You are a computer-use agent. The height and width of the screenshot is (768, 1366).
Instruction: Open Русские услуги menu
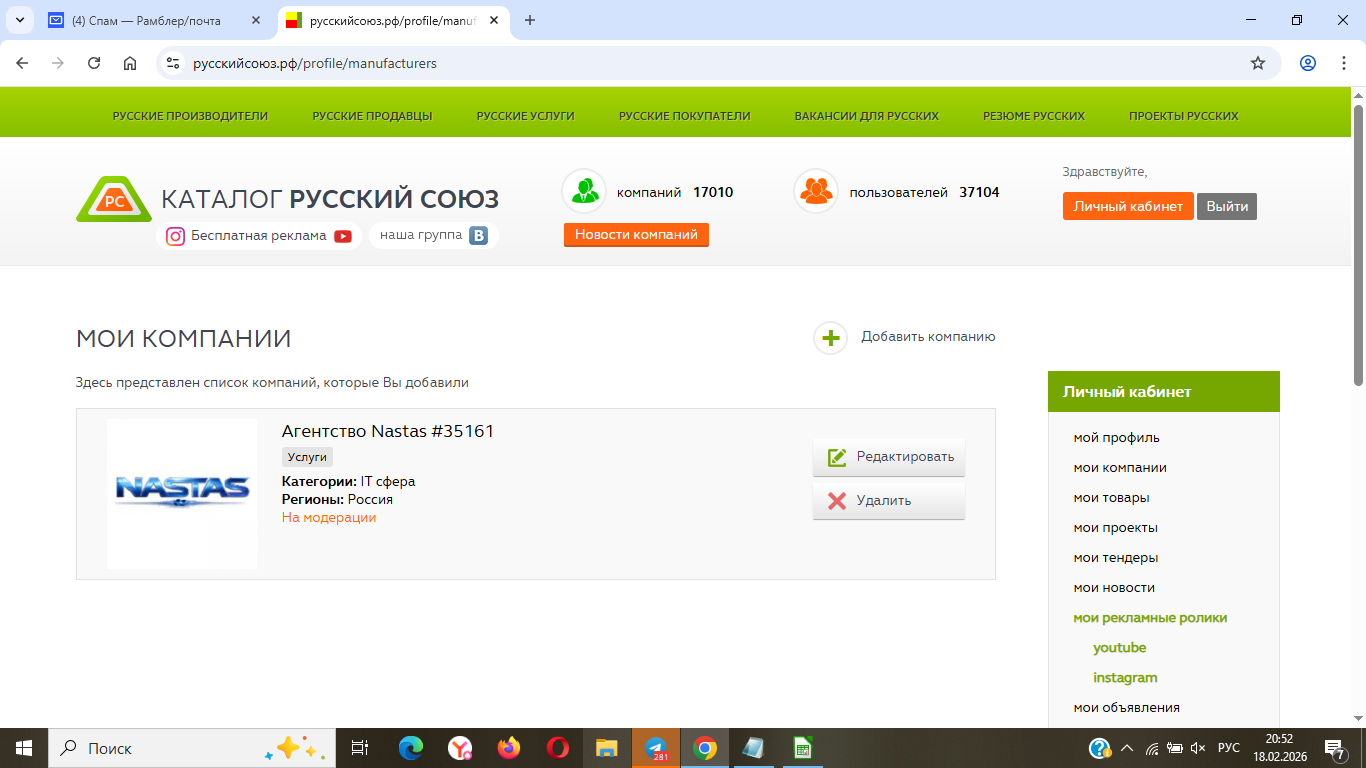tap(525, 116)
